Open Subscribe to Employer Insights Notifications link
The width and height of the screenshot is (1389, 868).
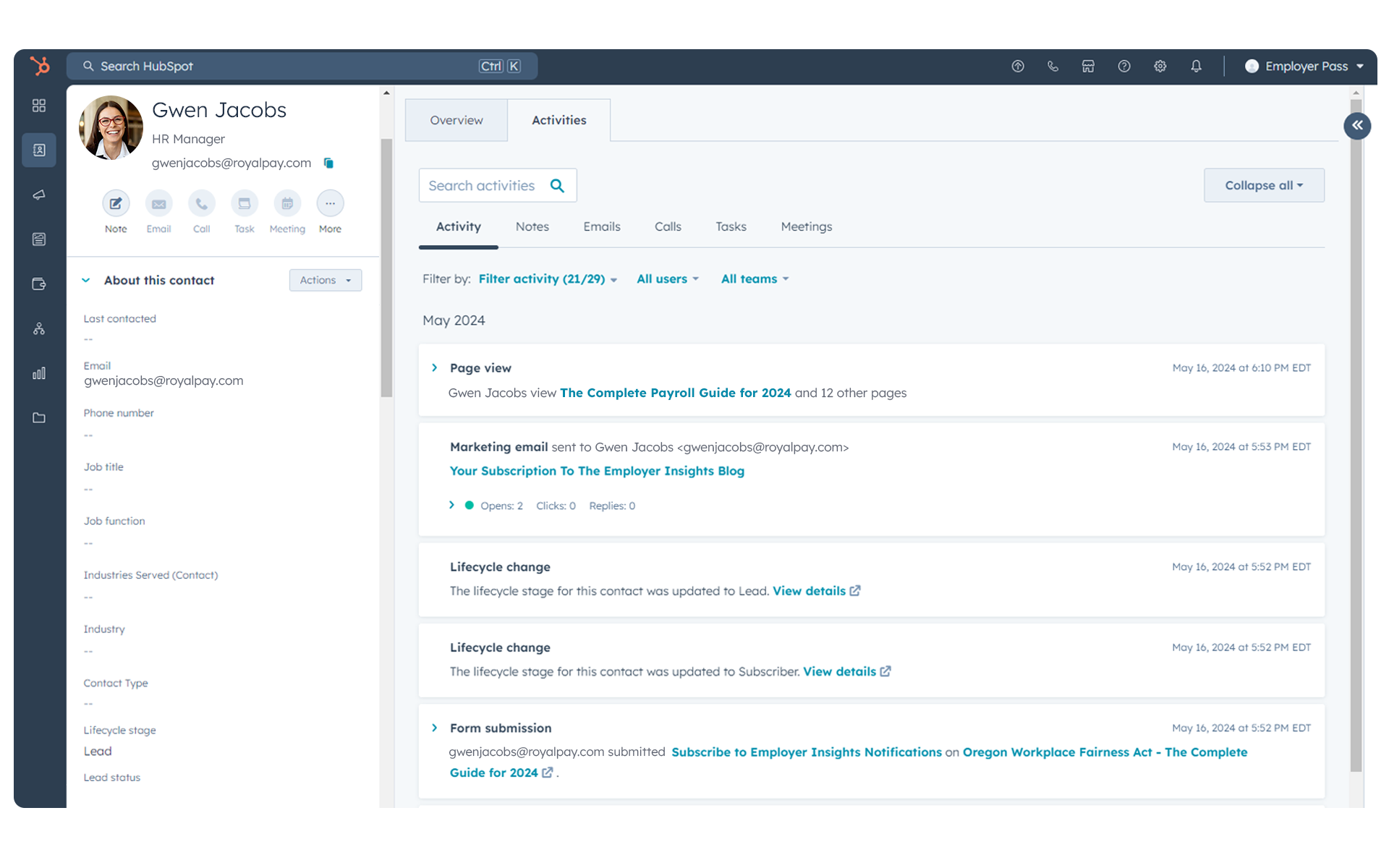pyautogui.click(x=807, y=752)
